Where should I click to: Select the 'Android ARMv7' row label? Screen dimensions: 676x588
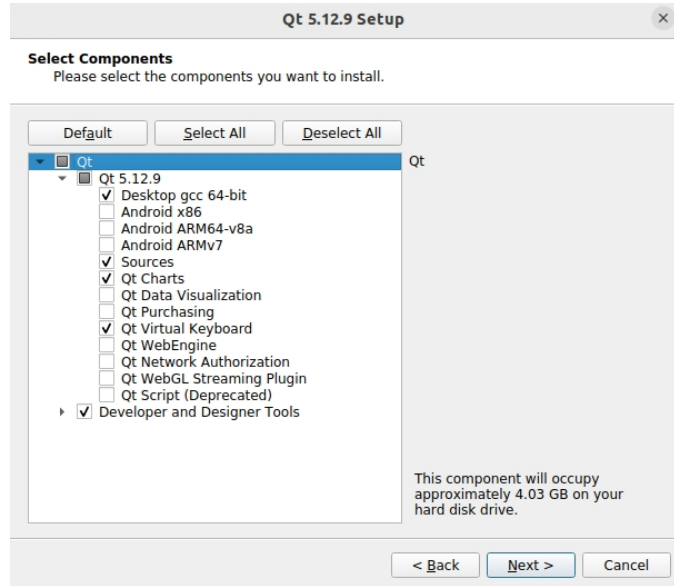[172, 245]
